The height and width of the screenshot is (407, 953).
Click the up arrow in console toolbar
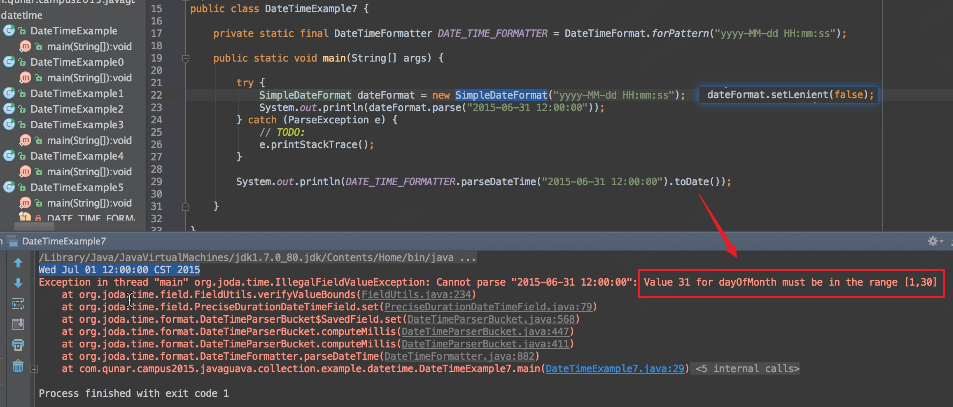(x=18, y=263)
